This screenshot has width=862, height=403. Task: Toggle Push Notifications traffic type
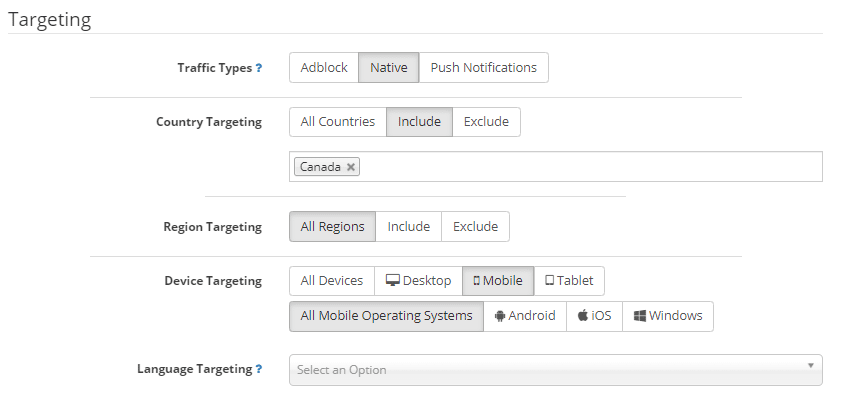point(484,68)
